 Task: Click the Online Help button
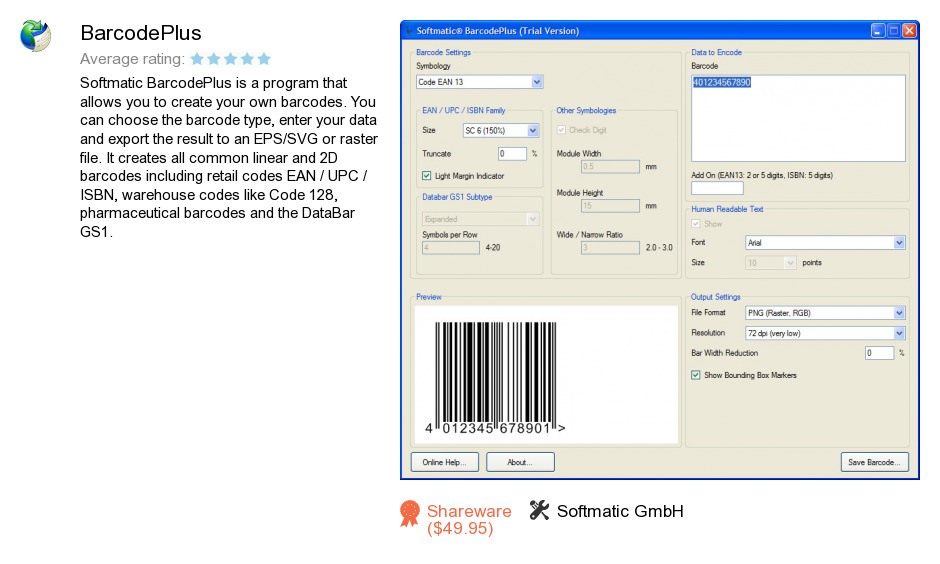pyautogui.click(x=445, y=462)
